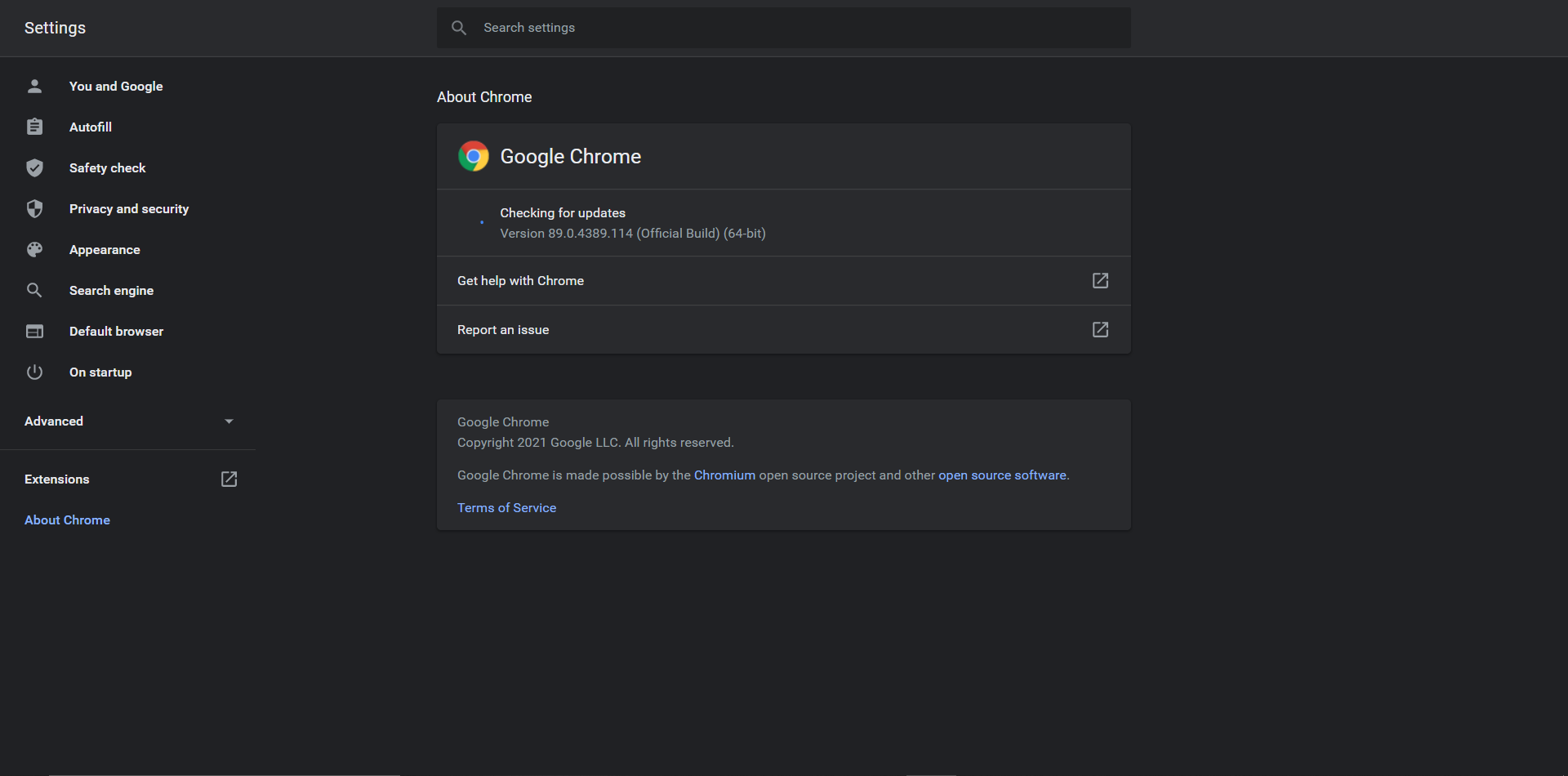Click the Google Chrome logo icon
Viewport: 1568px width, 776px height.
click(474, 156)
